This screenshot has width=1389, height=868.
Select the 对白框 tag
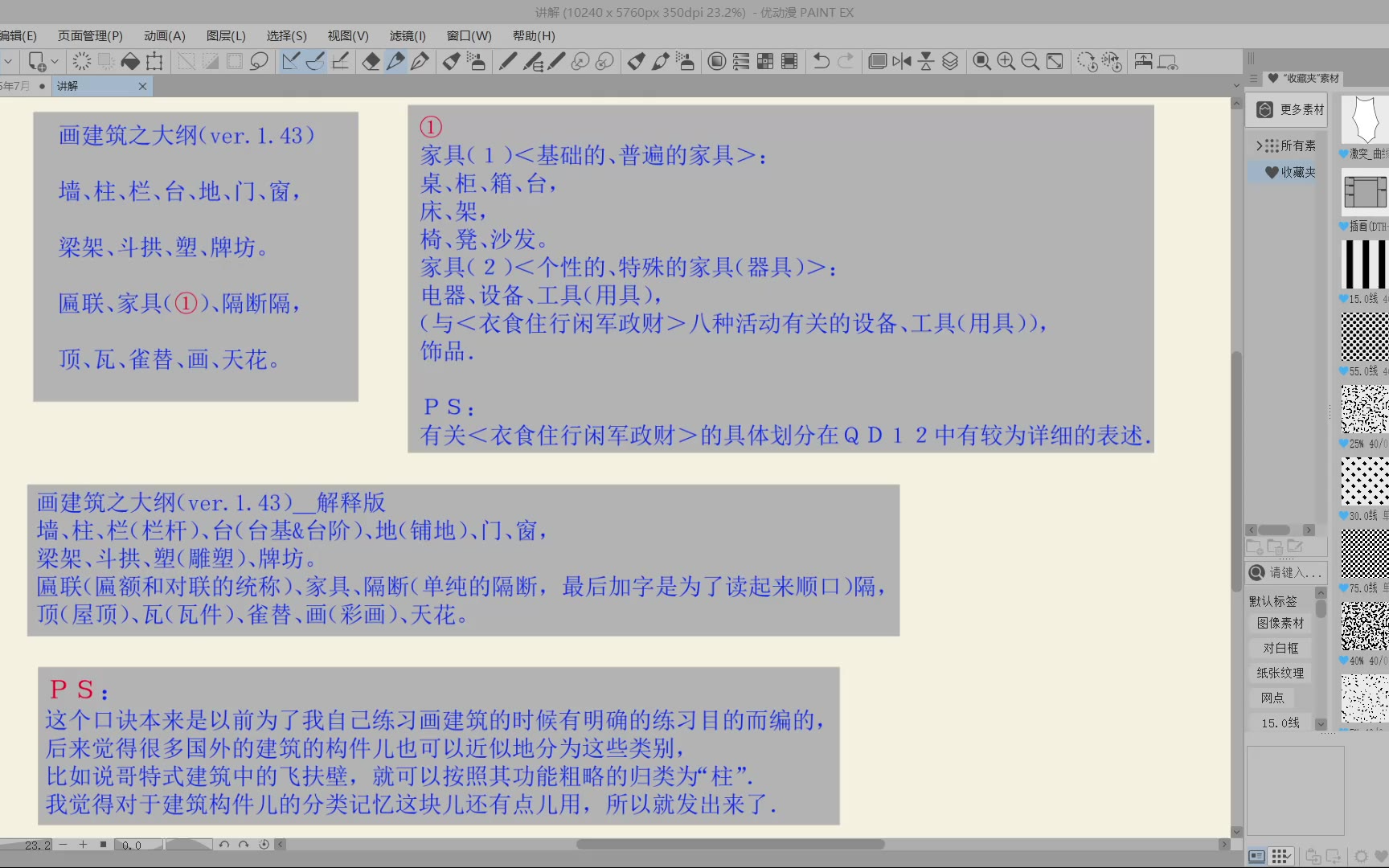(x=1280, y=648)
